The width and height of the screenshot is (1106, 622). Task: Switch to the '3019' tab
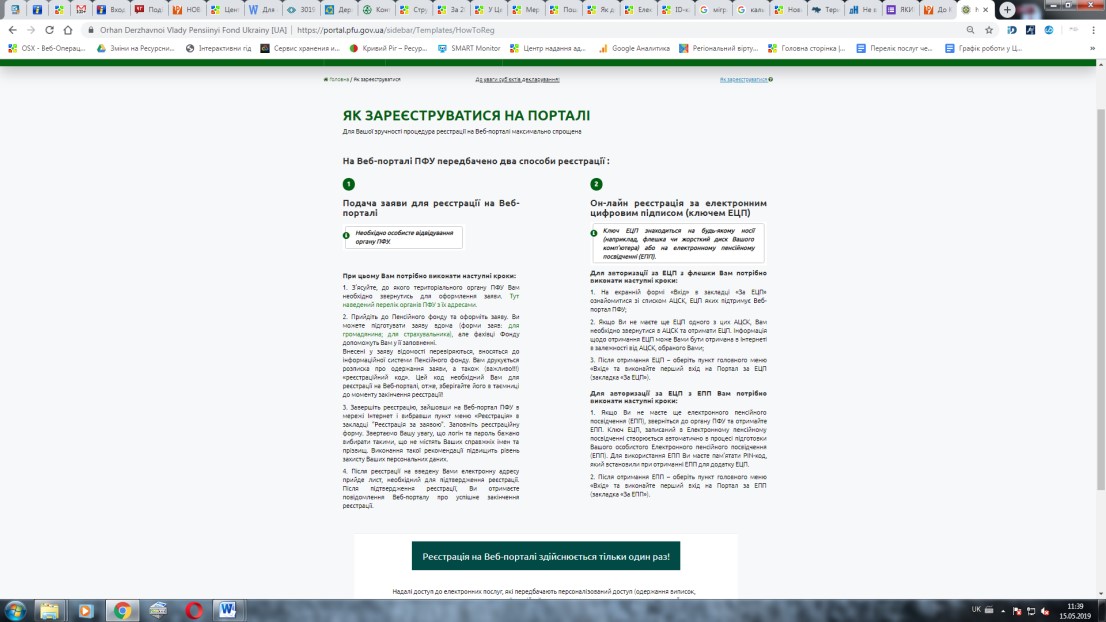tap(301, 10)
